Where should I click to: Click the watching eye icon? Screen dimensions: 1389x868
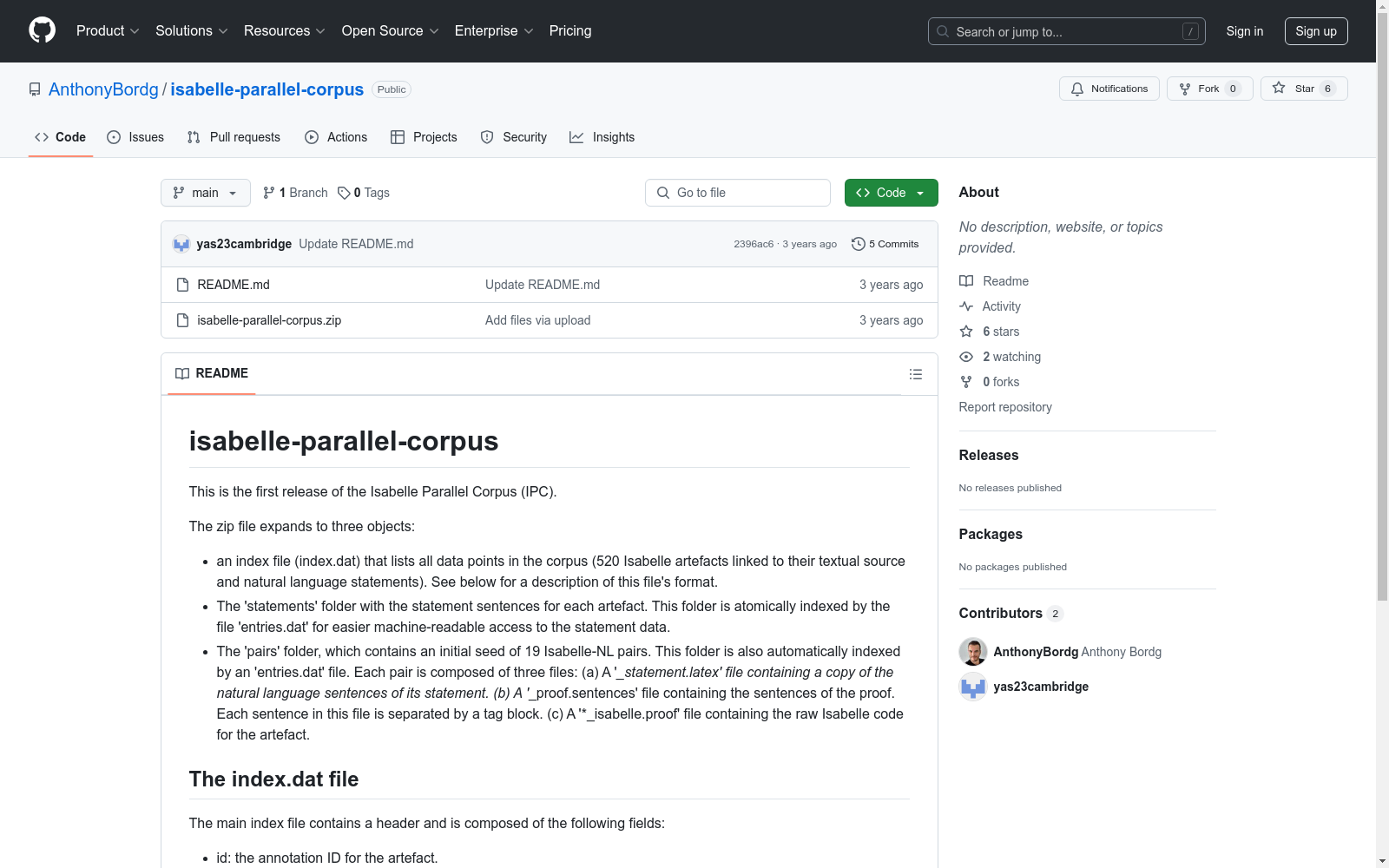[966, 357]
